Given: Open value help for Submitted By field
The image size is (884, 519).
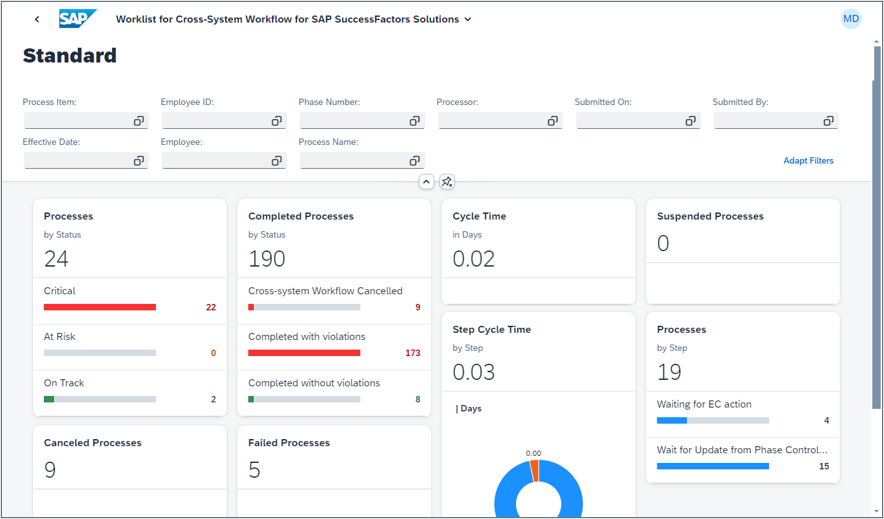Looking at the screenshot, I should tap(829, 121).
